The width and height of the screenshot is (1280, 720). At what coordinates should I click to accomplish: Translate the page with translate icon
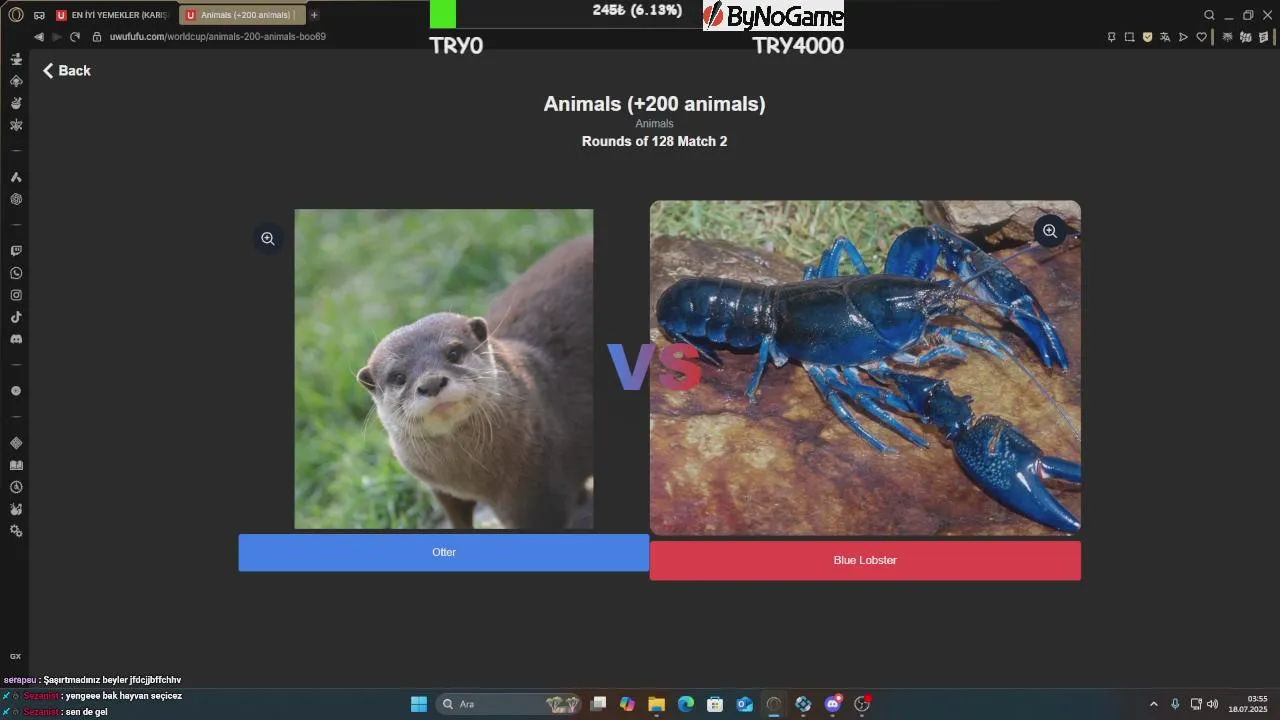click(x=1165, y=37)
